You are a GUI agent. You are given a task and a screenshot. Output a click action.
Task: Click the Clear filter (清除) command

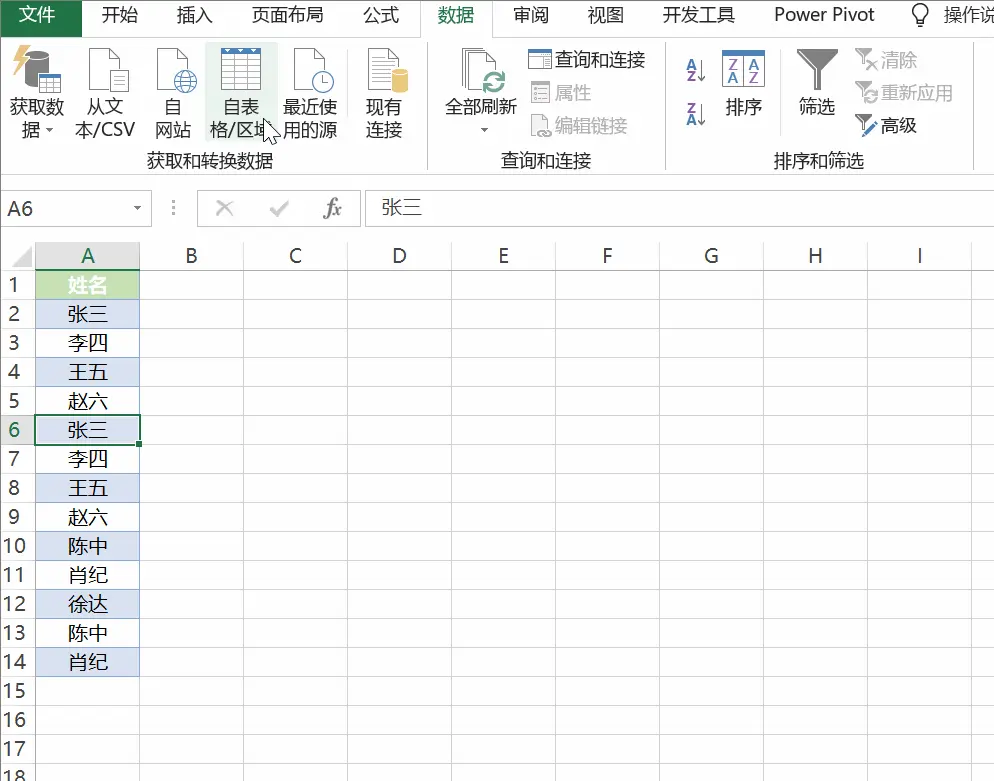886,60
